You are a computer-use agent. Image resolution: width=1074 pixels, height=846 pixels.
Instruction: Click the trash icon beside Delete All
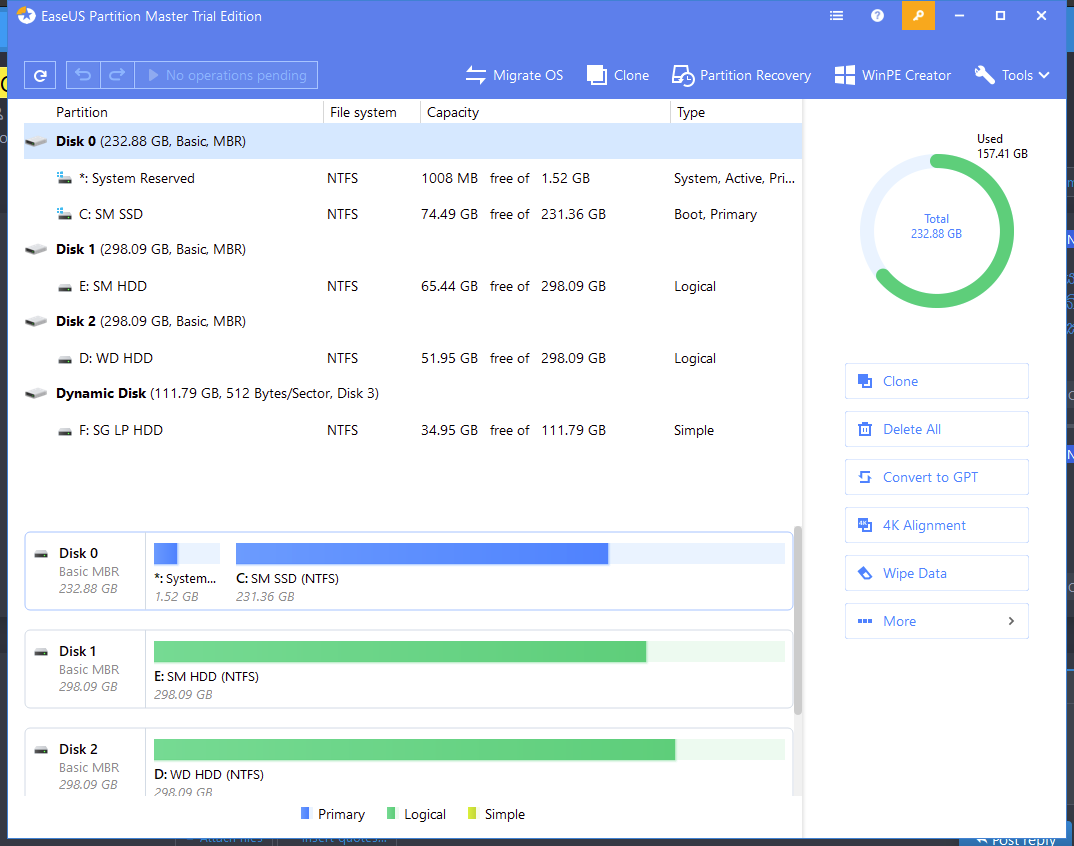point(865,429)
